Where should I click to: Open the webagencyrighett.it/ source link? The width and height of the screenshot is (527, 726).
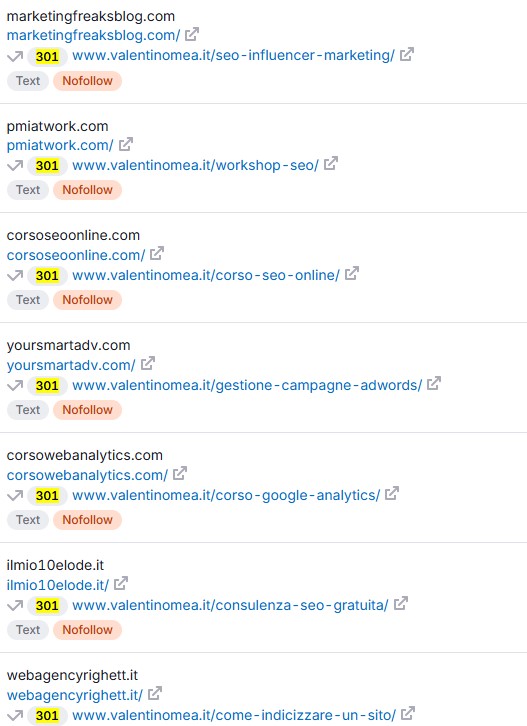75,695
